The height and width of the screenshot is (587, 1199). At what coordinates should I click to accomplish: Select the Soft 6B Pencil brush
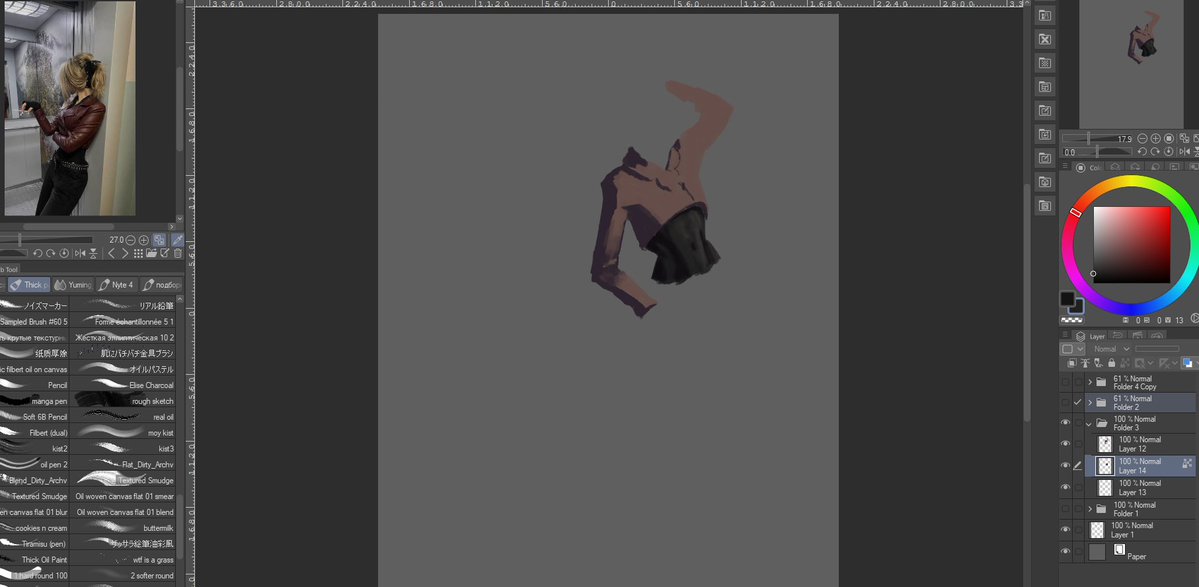(34, 417)
